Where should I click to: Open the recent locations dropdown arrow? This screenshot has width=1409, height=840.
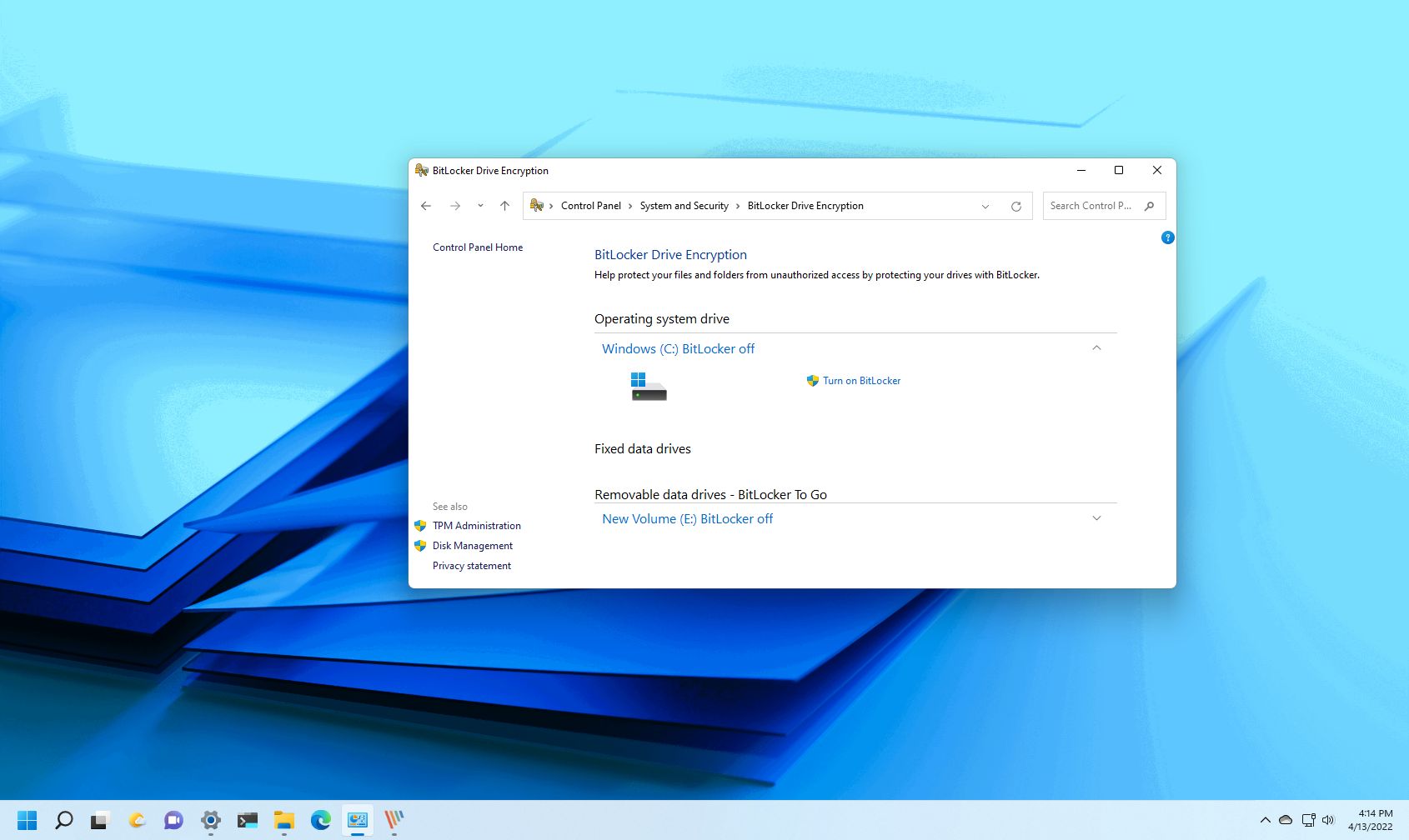pos(480,206)
